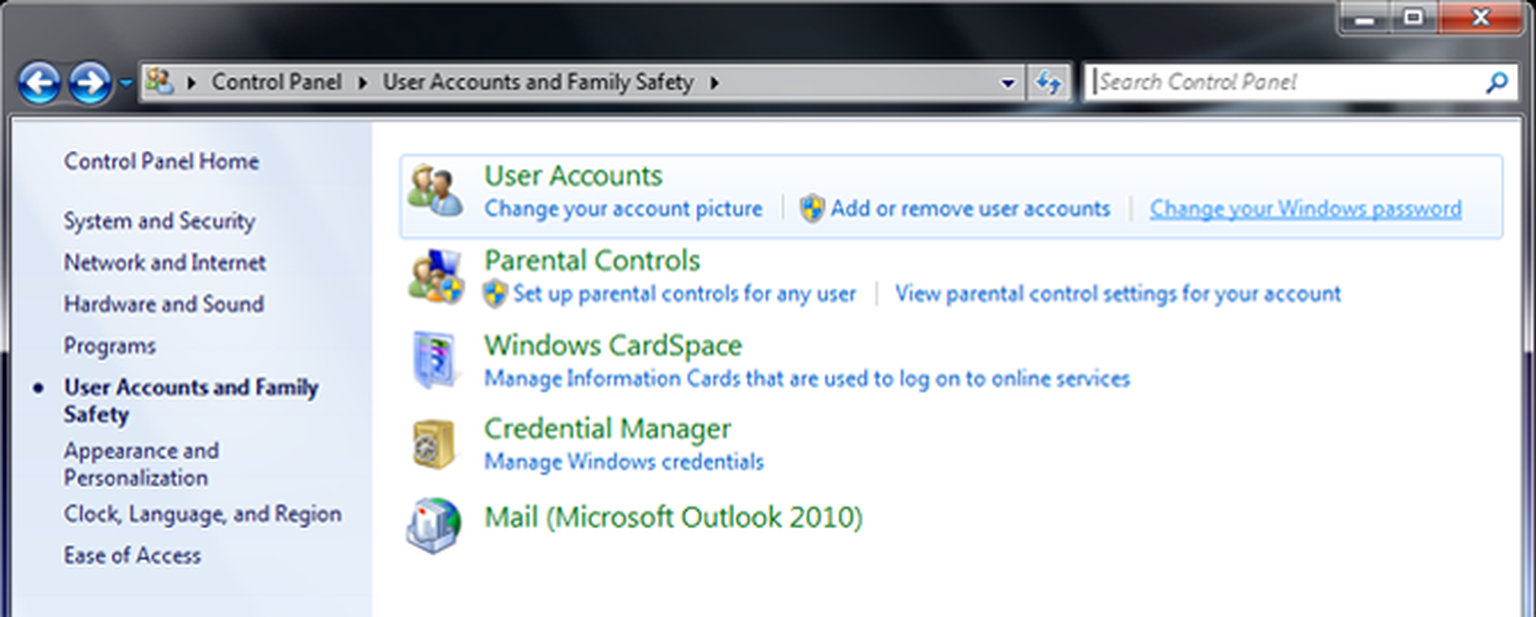
Task: Open Programs category in sidebar
Action: coord(110,346)
